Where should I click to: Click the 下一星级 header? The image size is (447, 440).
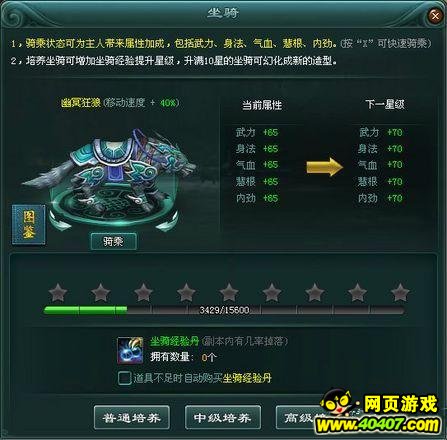click(385, 104)
